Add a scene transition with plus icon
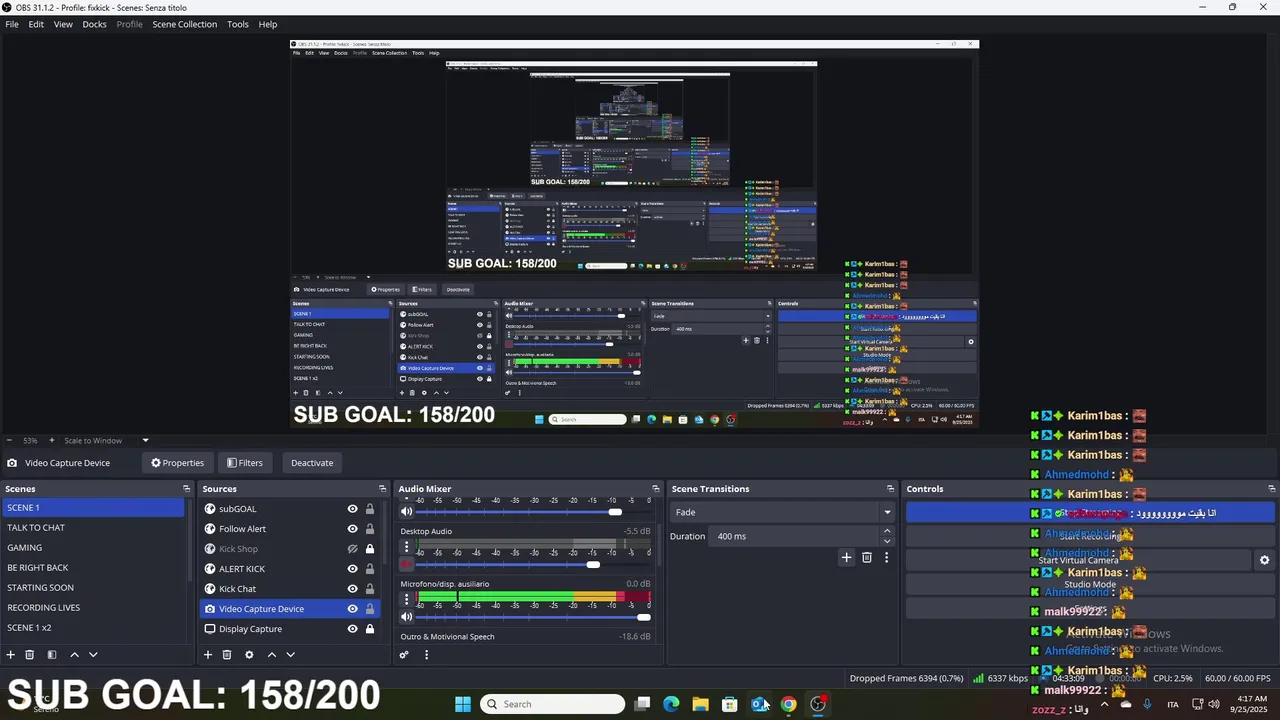The height and width of the screenshot is (720, 1280). click(x=846, y=558)
